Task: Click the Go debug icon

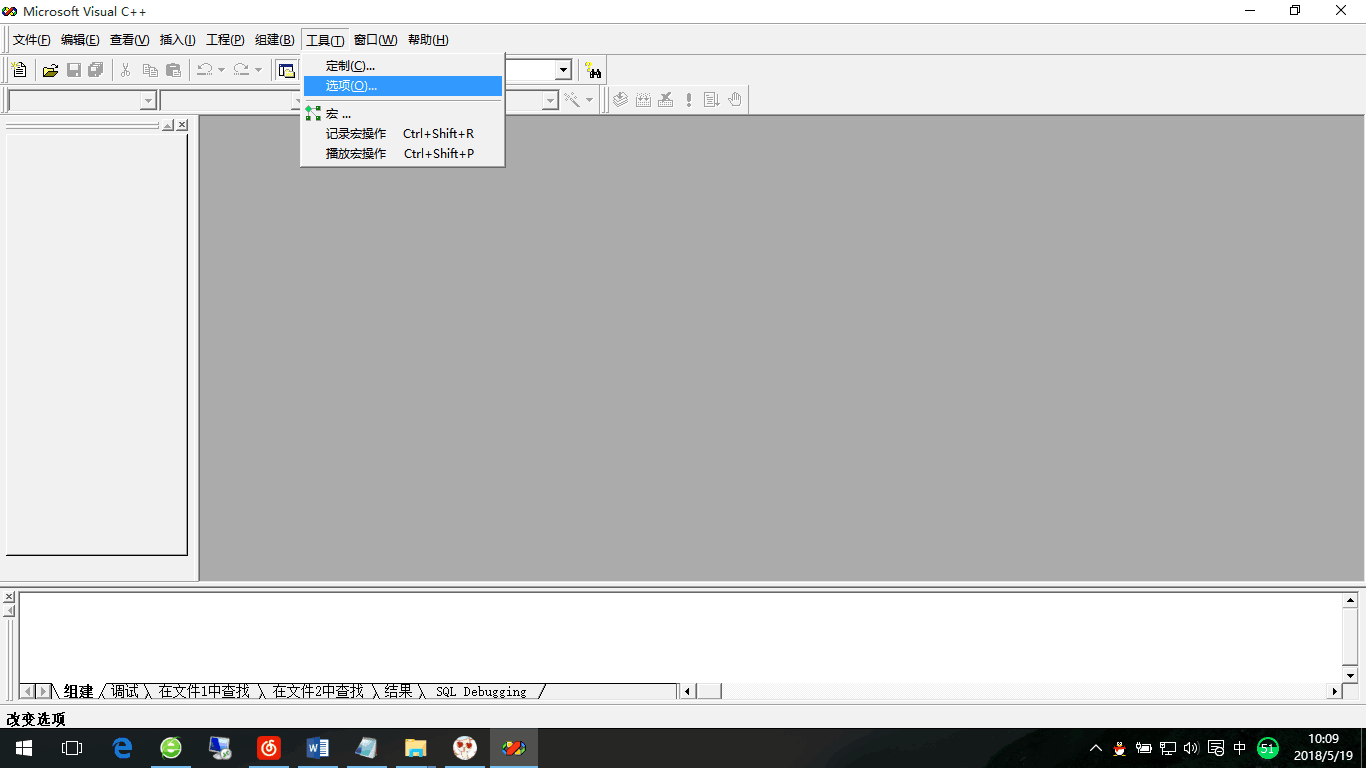Action: [x=712, y=100]
